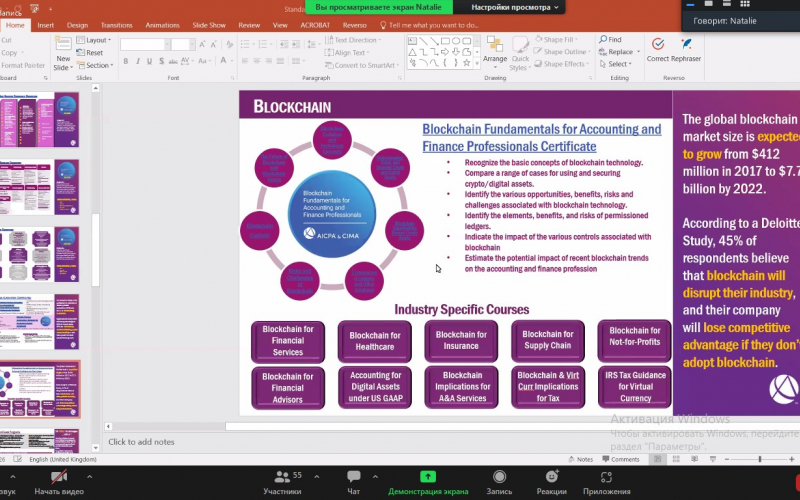The height and width of the screenshot is (500, 800).
Task: Switch to Normal view in status bar
Action: pyautogui.click(x=658, y=459)
